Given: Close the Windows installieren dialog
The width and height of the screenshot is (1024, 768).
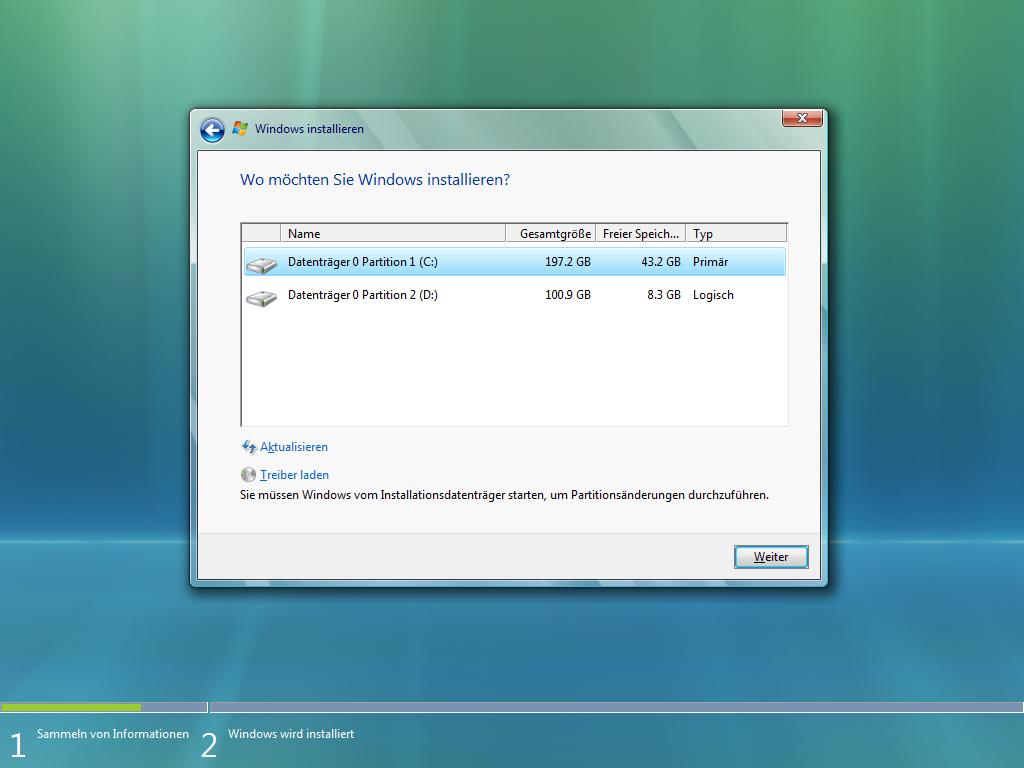Looking at the screenshot, I should click(x=802, y=118).
